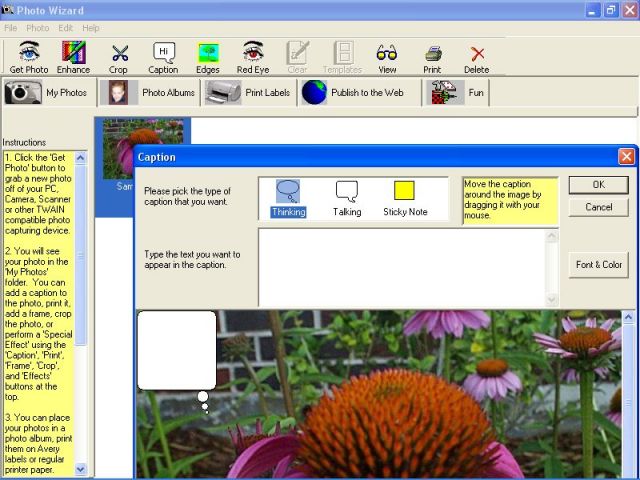Screen dimensions: 640x480
Task: Open the File menu
Action: tap(11, 28)
